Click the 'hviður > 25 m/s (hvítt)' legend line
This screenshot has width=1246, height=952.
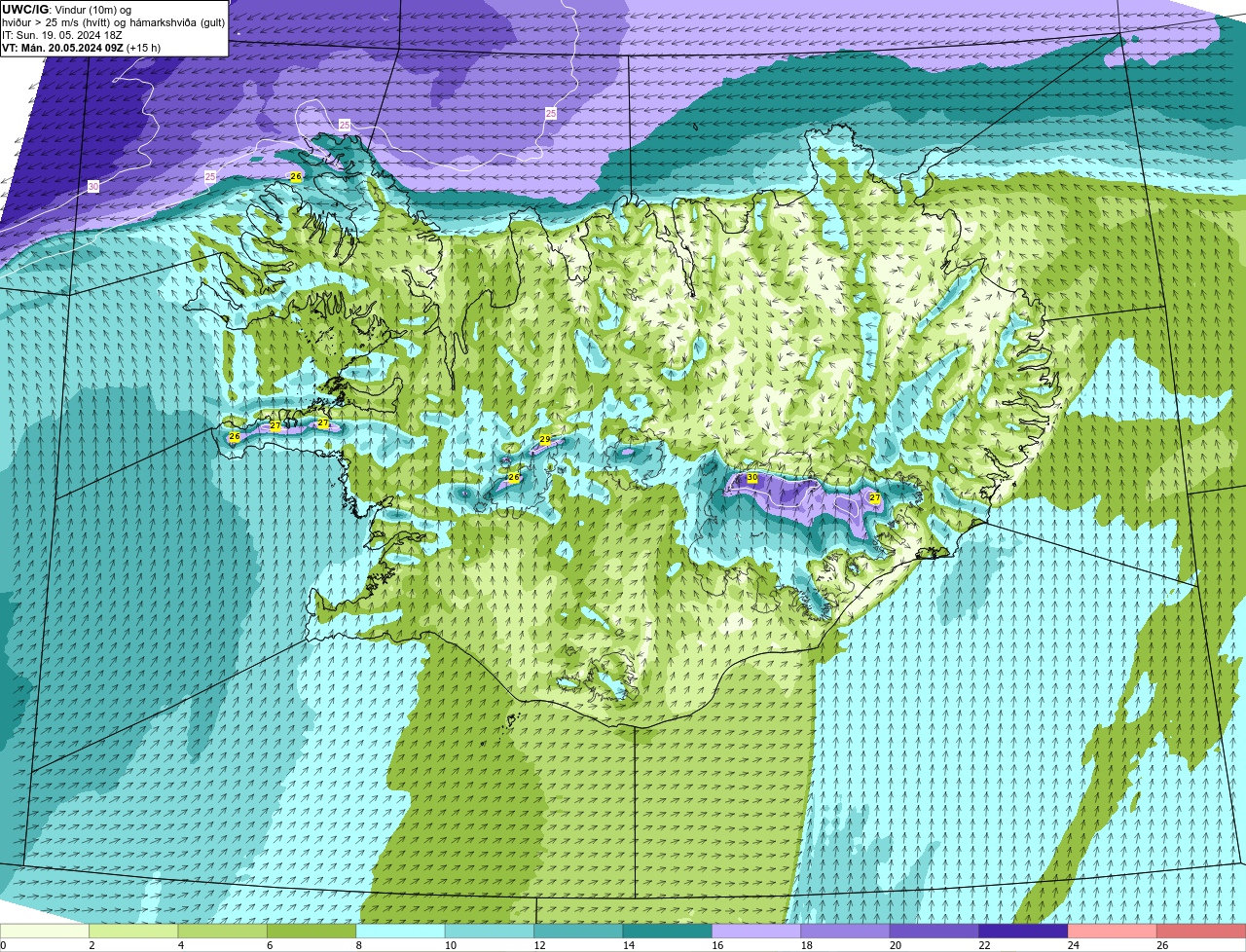click(x=57, y=22)
